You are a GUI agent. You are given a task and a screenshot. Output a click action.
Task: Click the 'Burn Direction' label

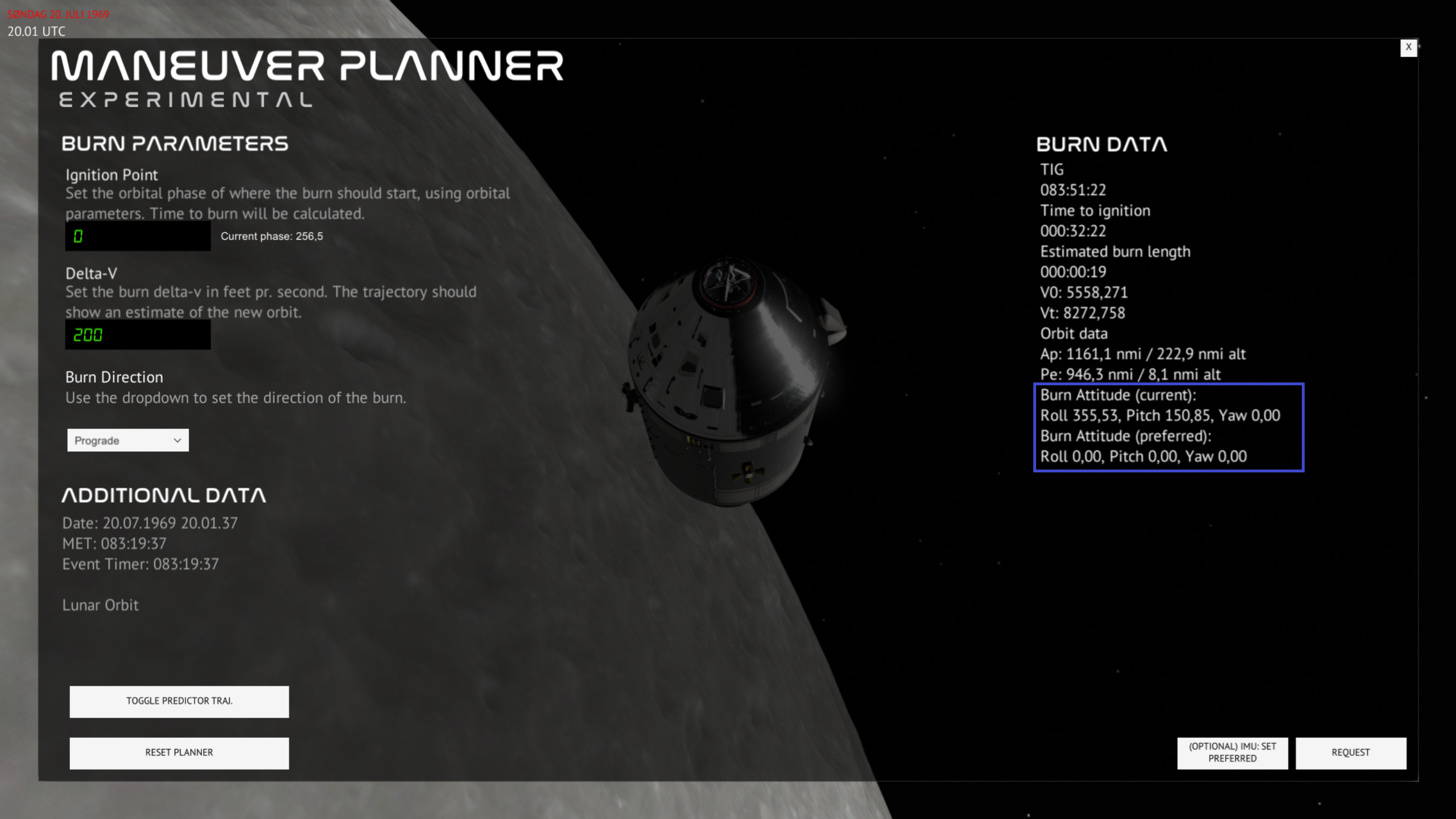114,377
